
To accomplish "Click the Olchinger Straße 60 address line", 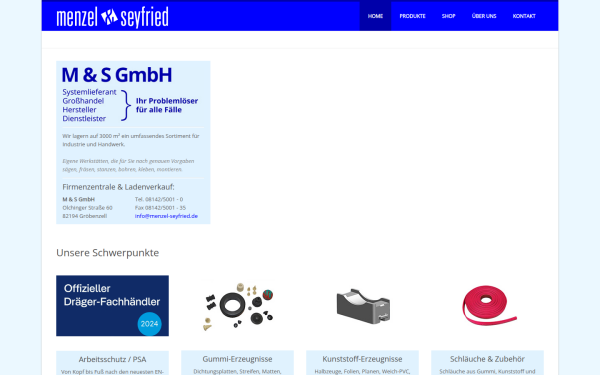I will coord(87,207).
